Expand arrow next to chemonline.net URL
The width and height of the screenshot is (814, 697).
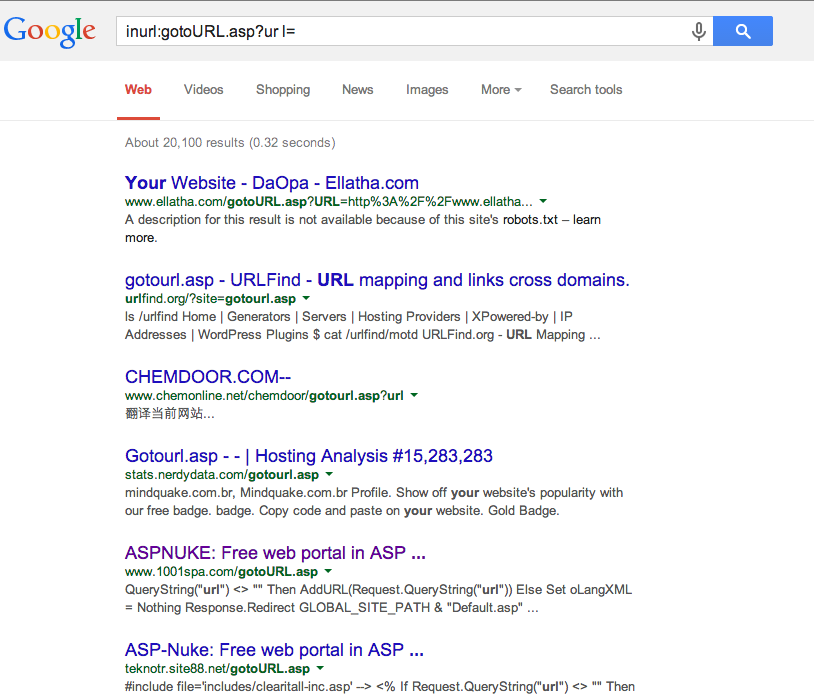[414, 395]
